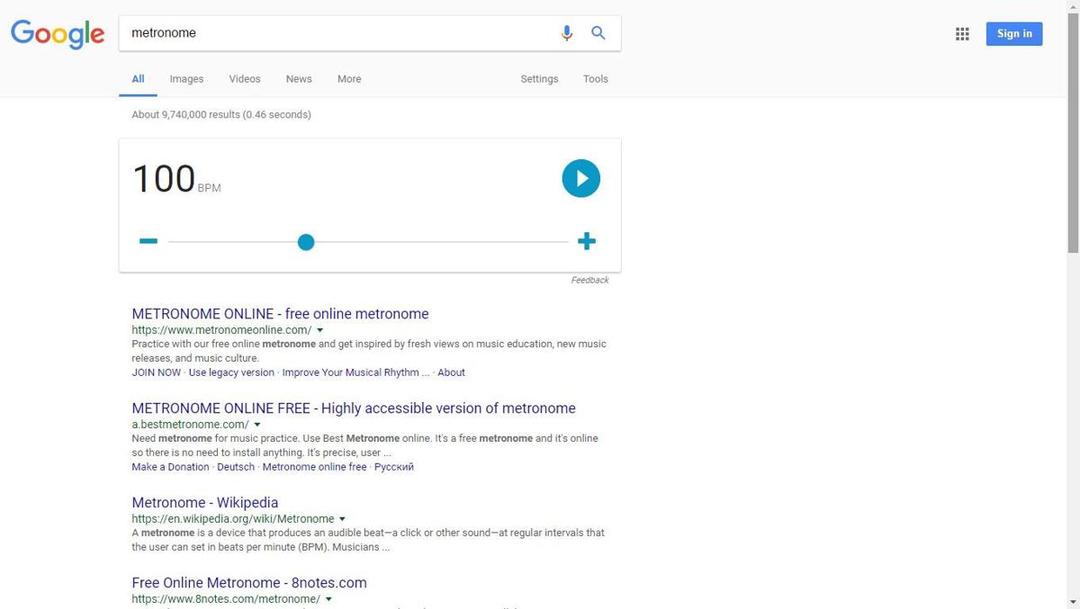Expand options arrow for a.bestmetronome.com result
Image resolution: width=1080 pixels, height=609 pixels.
click(257, 424)
